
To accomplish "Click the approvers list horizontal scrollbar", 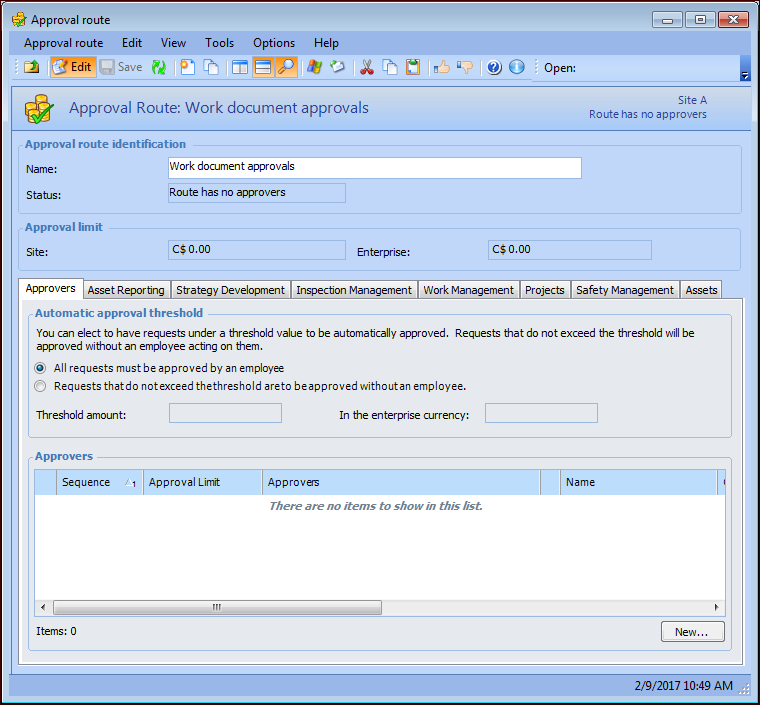I will (217, 607).
